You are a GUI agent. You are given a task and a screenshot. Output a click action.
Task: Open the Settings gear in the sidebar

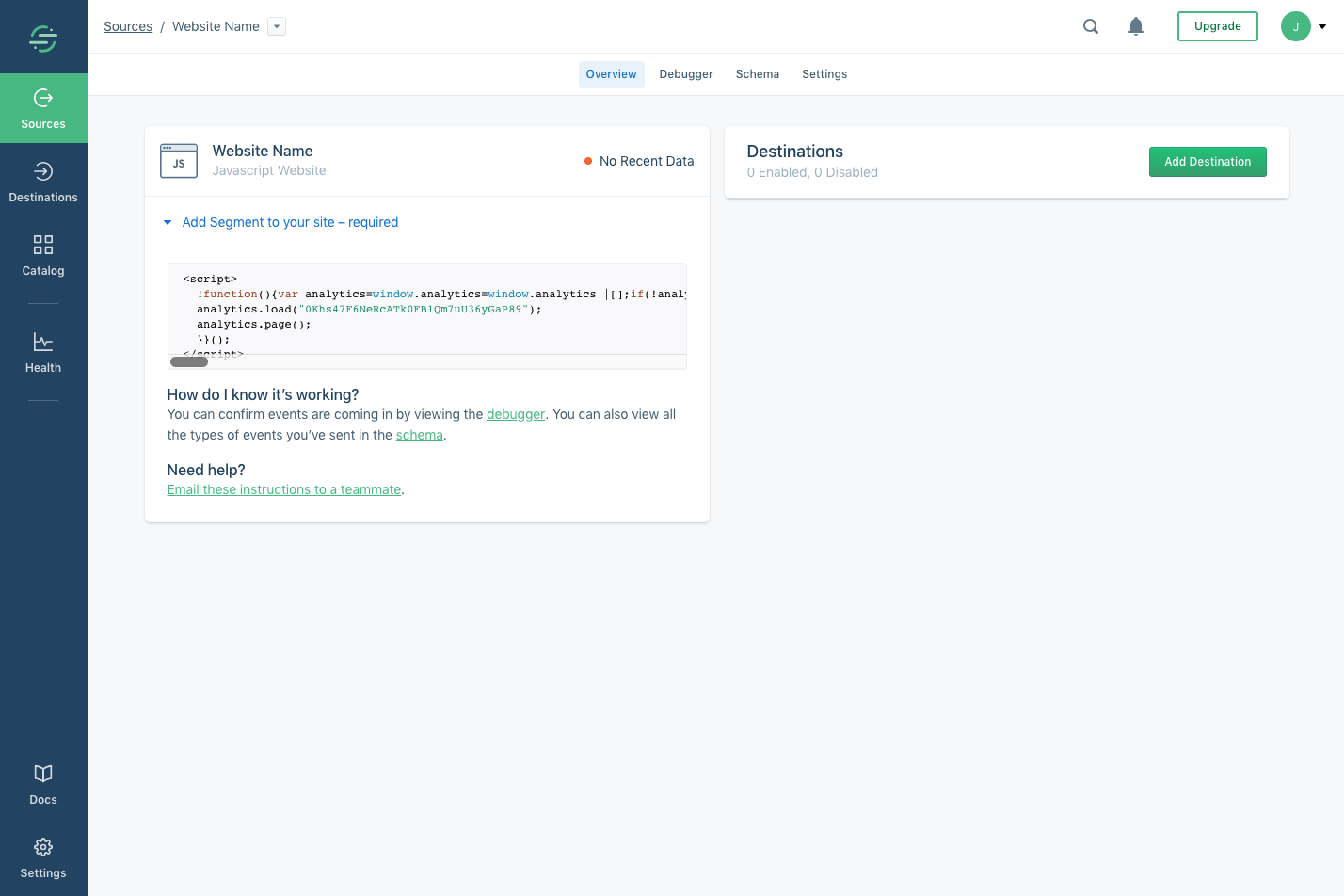click(43, 858)
